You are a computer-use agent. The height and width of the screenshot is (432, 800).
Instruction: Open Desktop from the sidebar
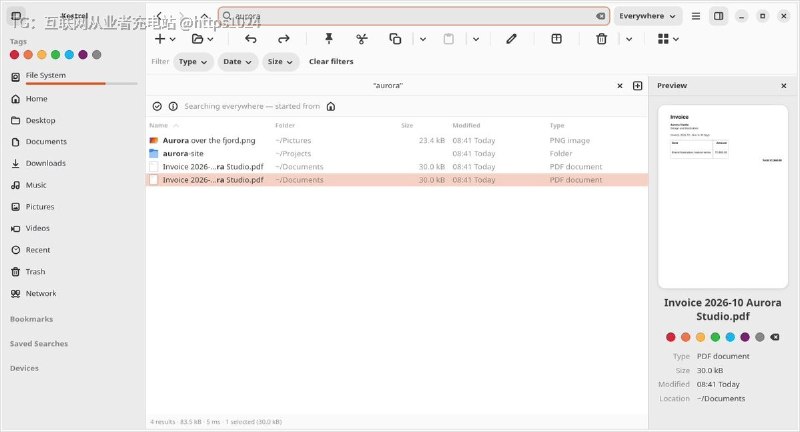73,120
